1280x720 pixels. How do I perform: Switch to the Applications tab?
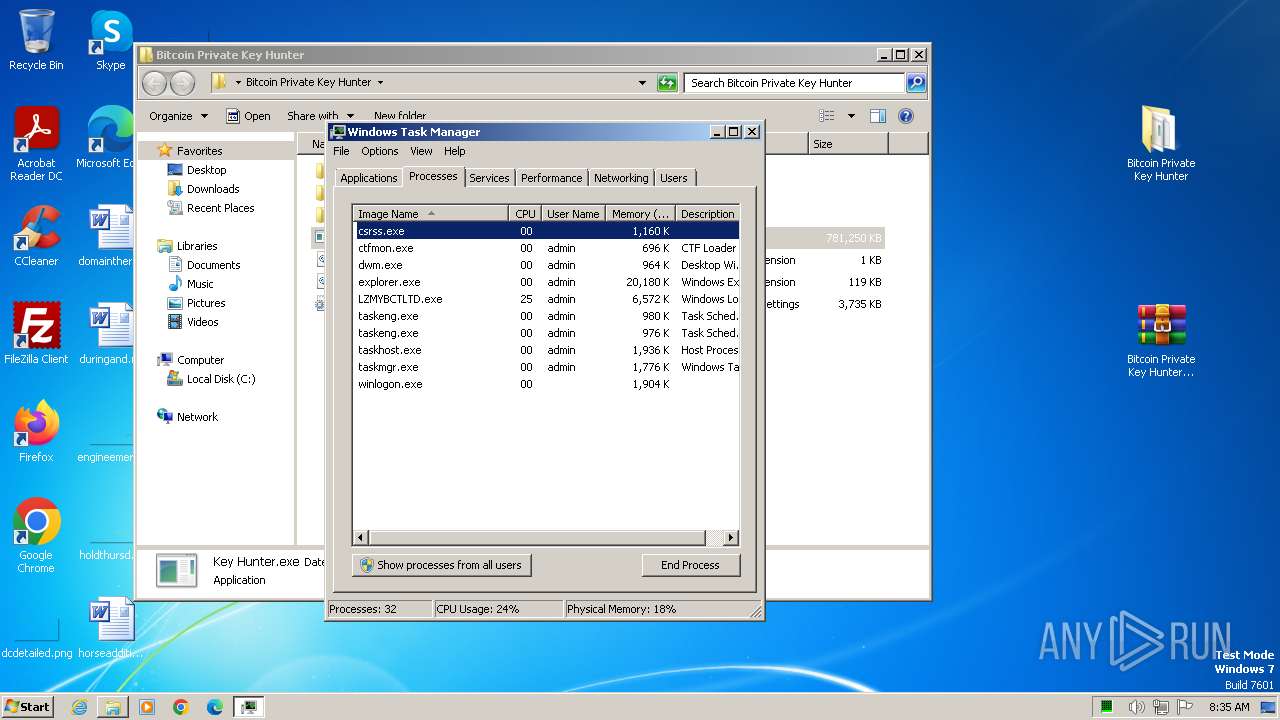(369, 178)
